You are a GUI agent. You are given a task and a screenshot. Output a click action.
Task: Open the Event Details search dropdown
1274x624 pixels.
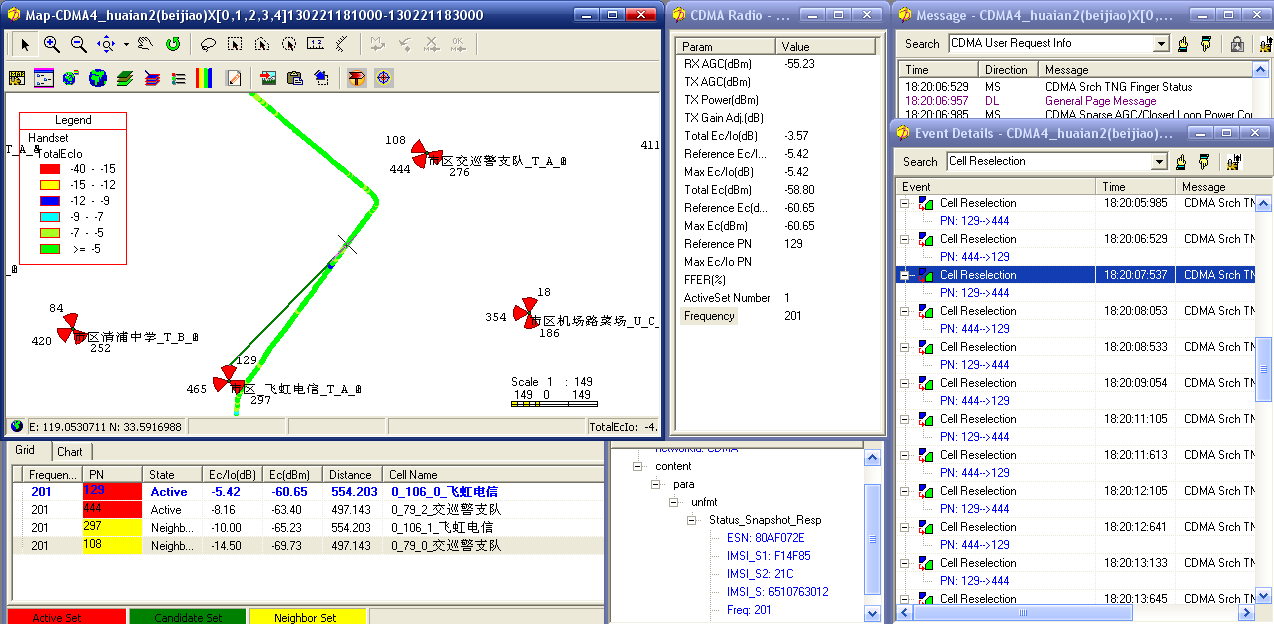[x=1159, y=161]
